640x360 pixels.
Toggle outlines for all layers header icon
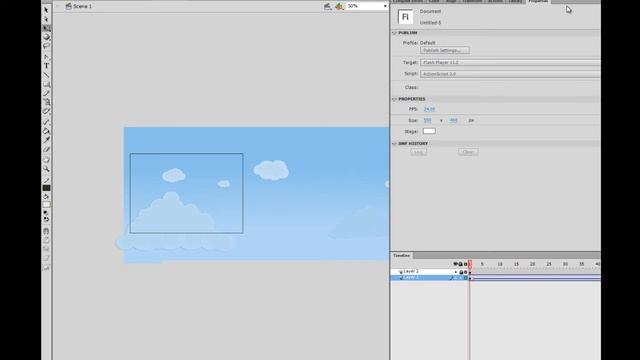[x=465, y=264]
